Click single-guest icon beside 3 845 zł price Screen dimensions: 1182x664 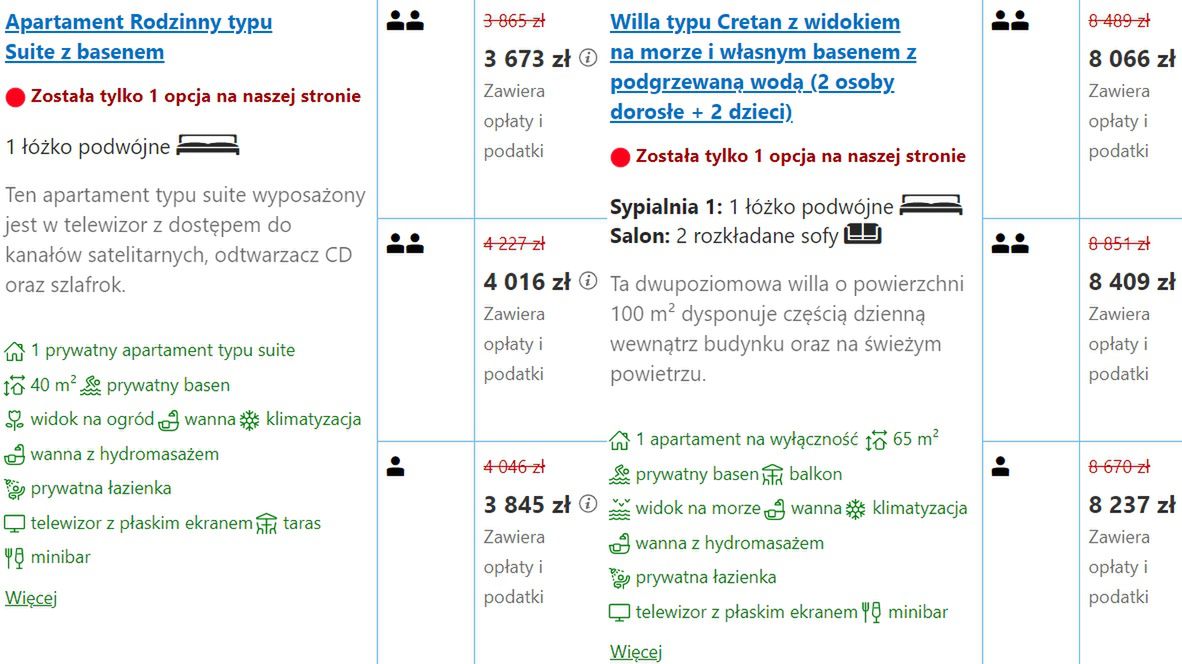point(396,467)
